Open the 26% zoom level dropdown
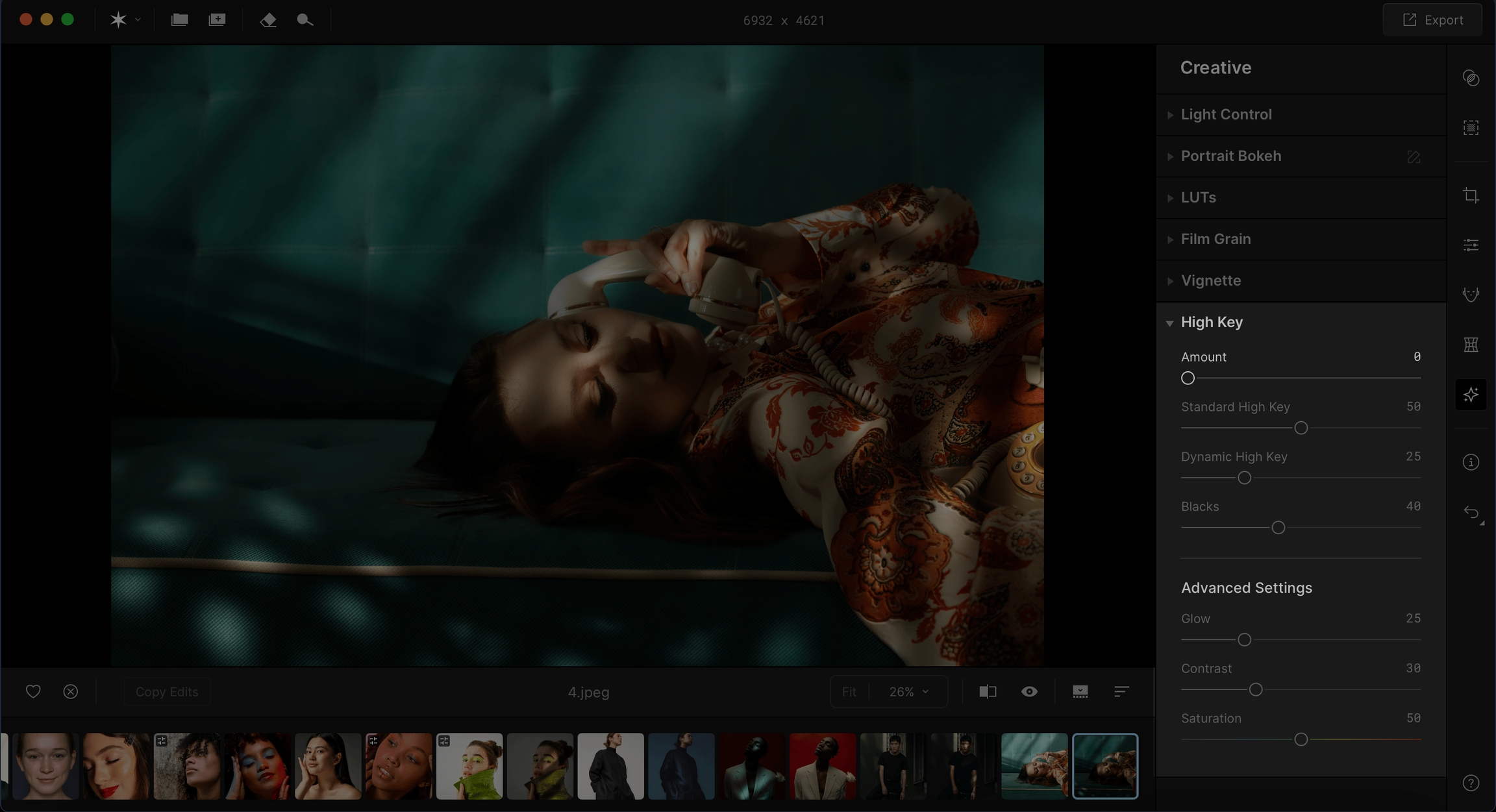 tap(908, 692)
